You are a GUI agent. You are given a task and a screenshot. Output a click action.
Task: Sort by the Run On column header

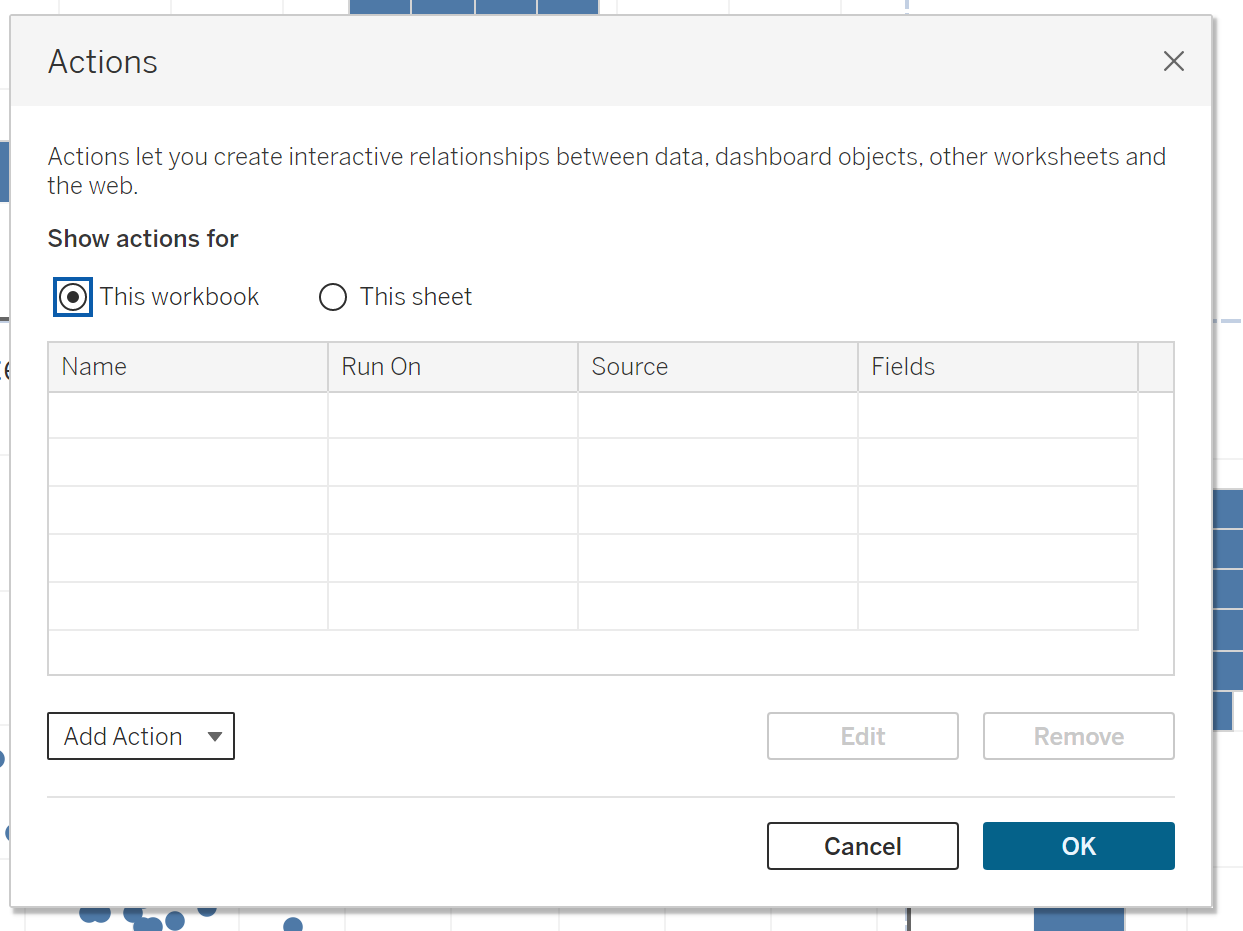(x=452, y=367)
